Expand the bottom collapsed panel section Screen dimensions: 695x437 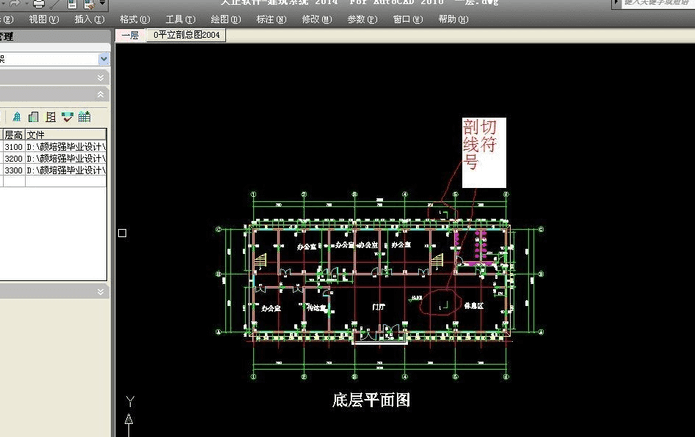[101, 291]
